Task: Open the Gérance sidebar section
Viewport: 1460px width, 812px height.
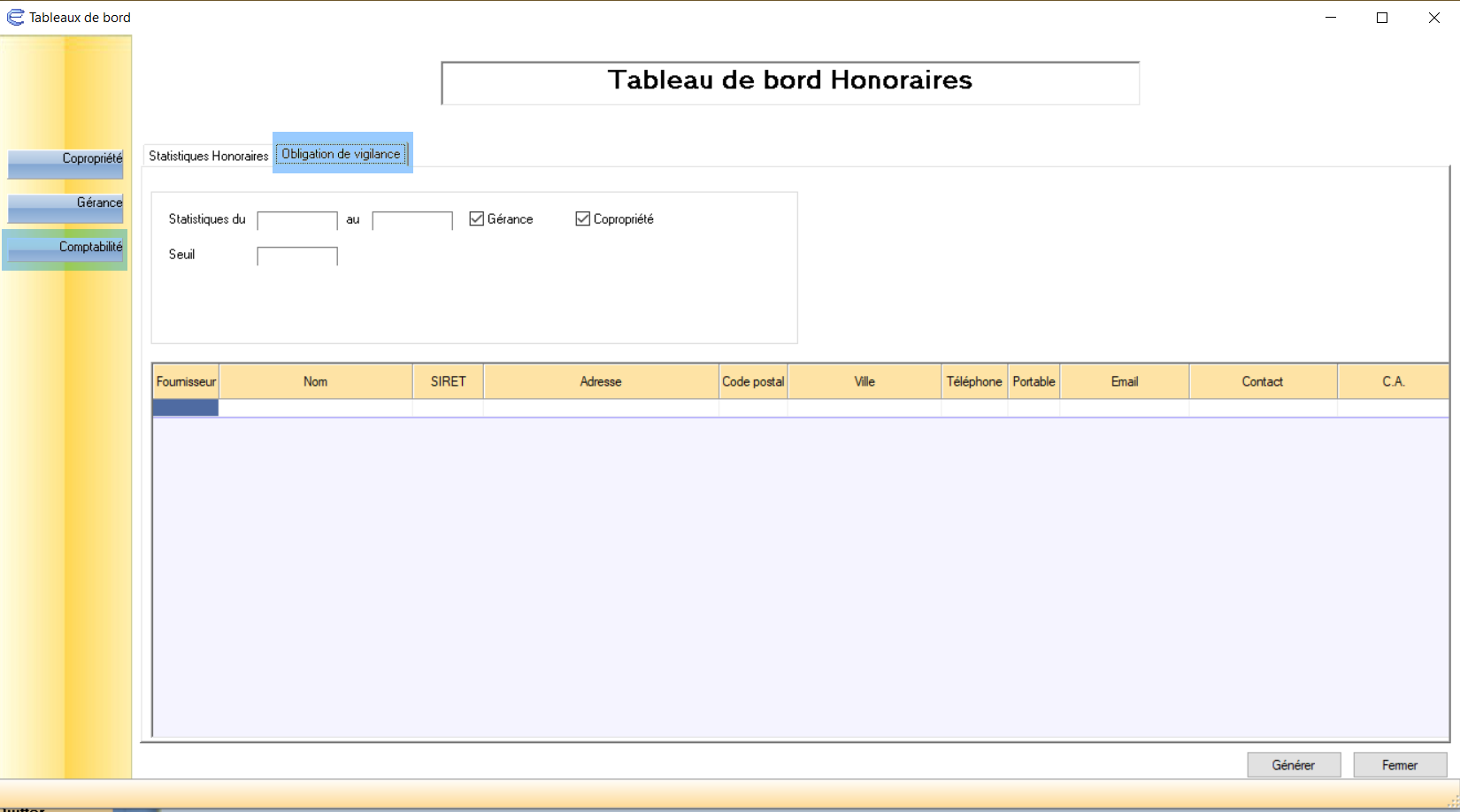Action: tap(65, 208)
